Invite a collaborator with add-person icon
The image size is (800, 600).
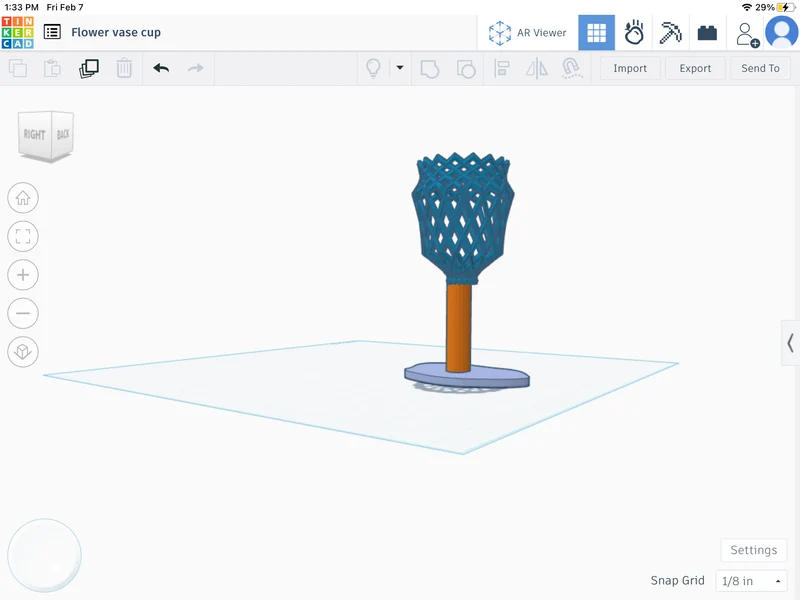pyautogui.click(x=747, y=35)
